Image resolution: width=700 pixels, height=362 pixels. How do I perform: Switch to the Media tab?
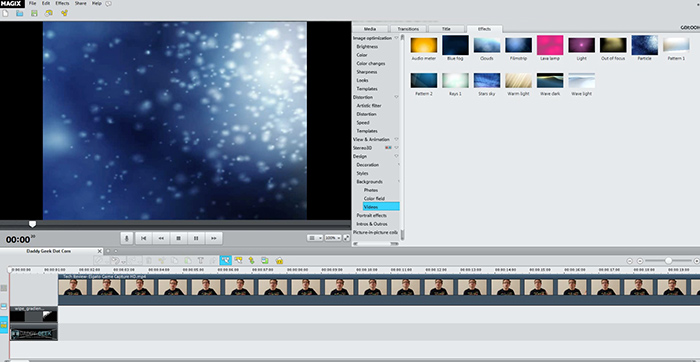(370, 29)
